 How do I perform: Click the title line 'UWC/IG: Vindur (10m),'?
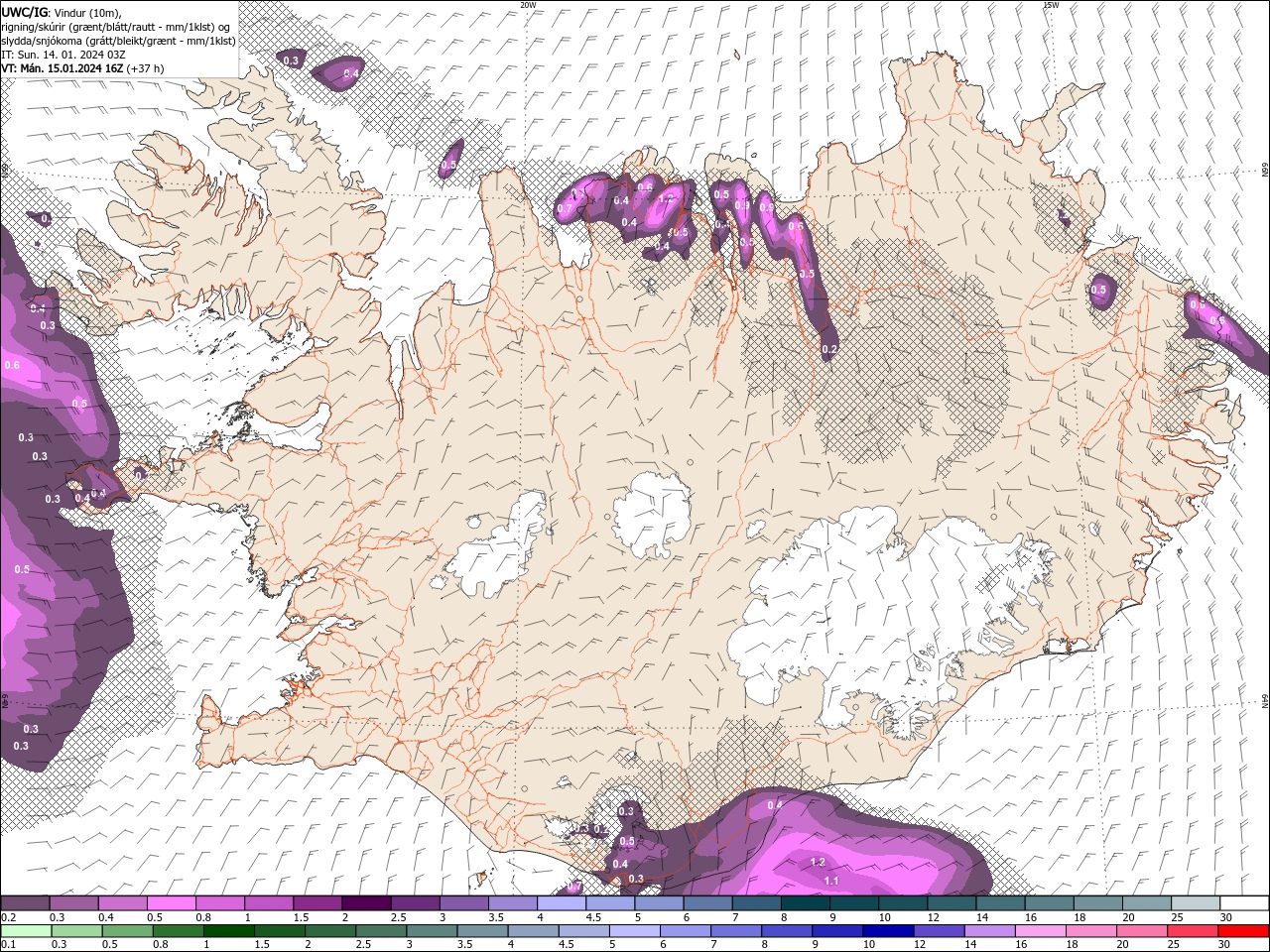click(x=61, y=12)
